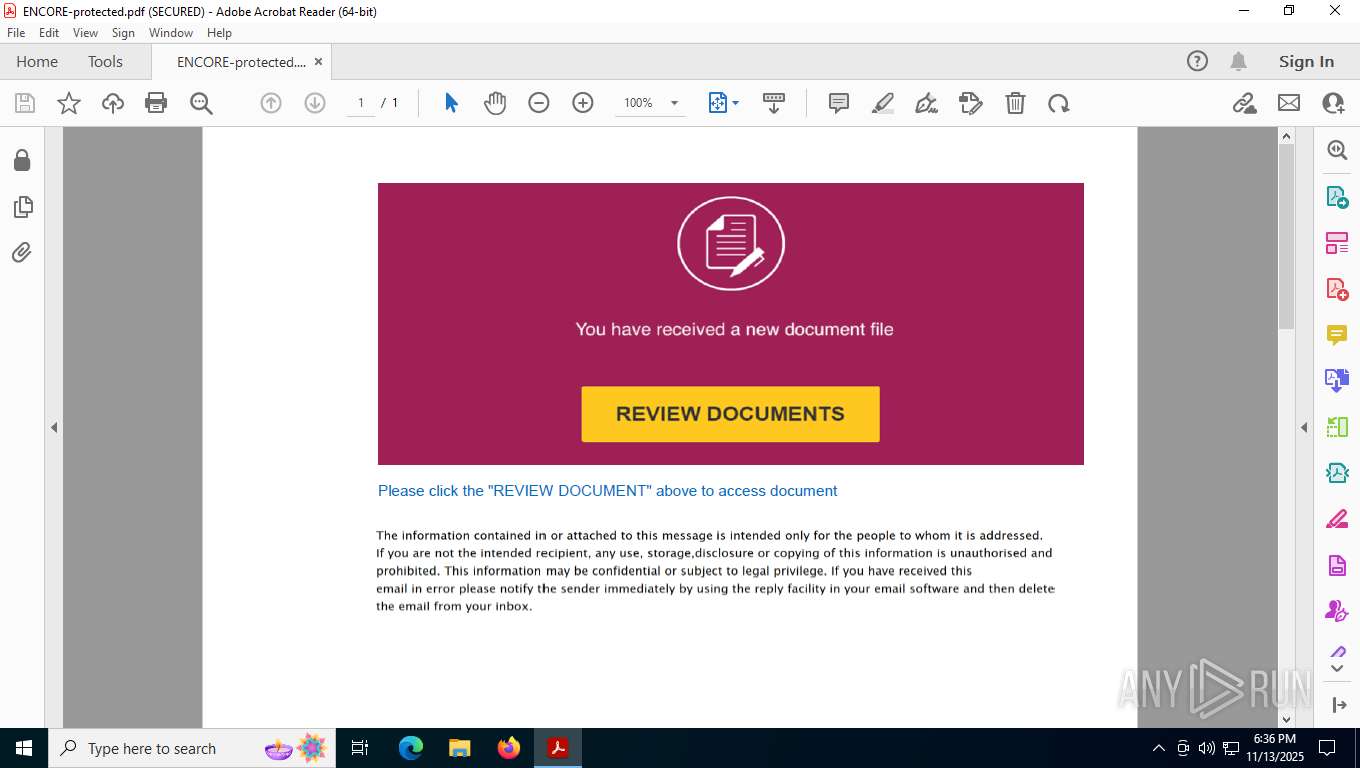
Task: Open Create PDF tool in right pane
Action: coord(1337,289)
